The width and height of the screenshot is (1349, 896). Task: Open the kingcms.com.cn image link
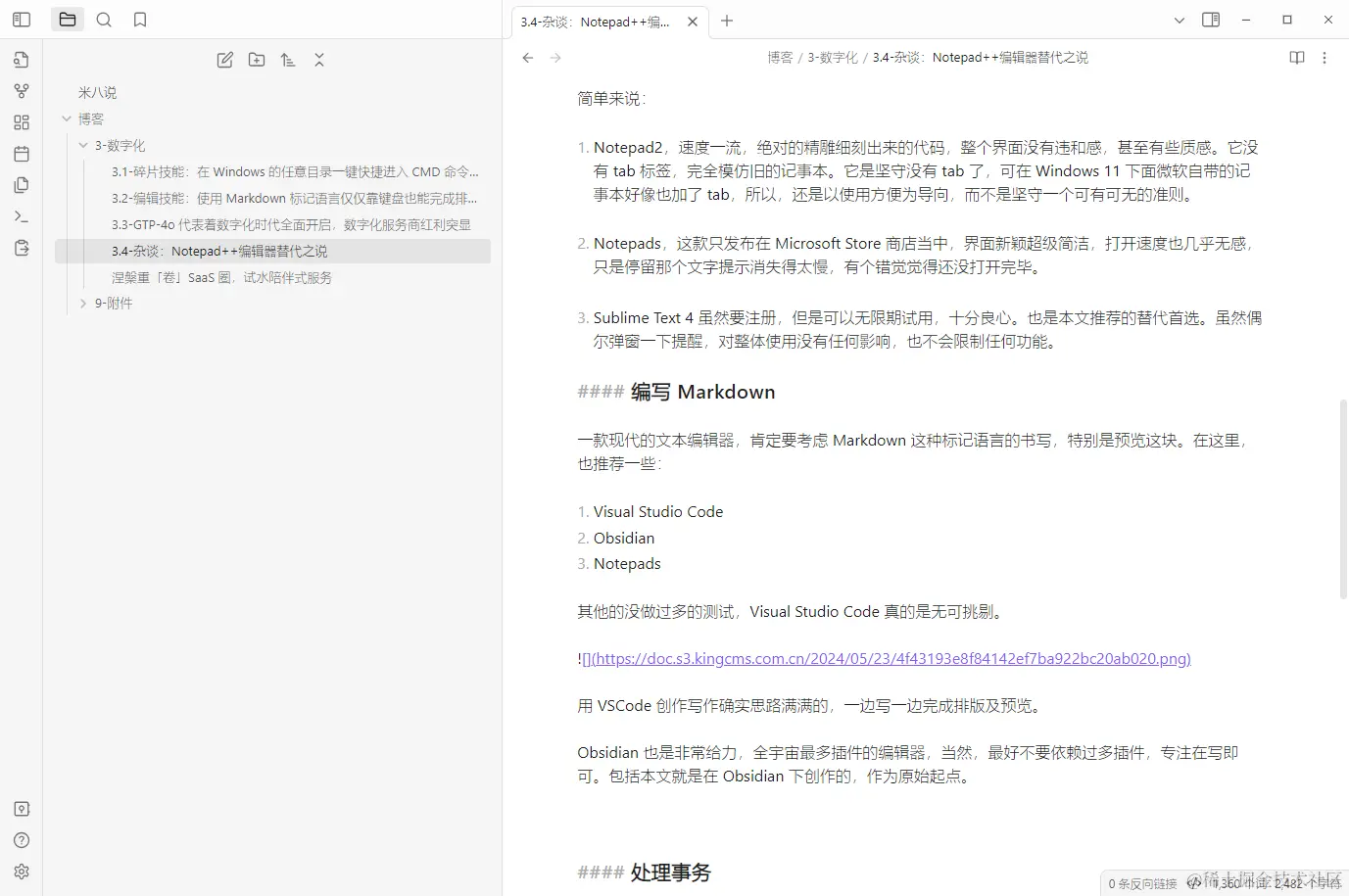(x=891, y=659)
